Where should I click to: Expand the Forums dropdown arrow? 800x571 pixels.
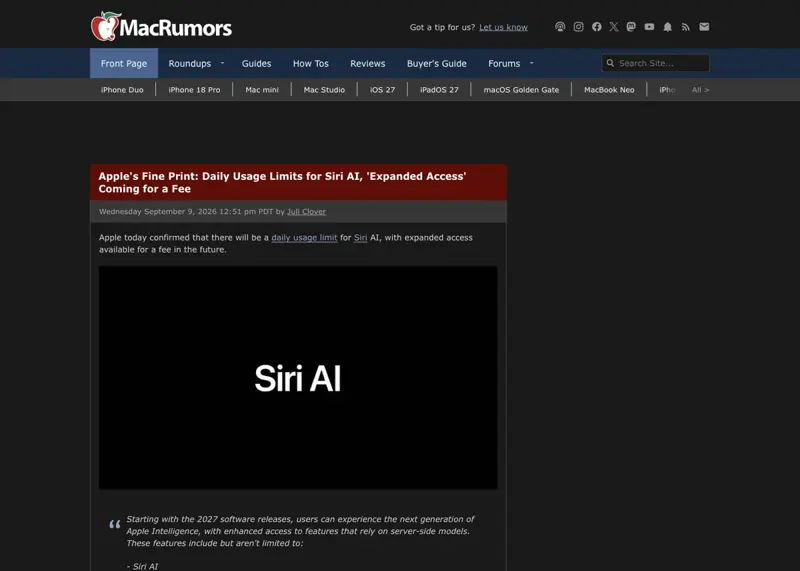pos(532,63)
